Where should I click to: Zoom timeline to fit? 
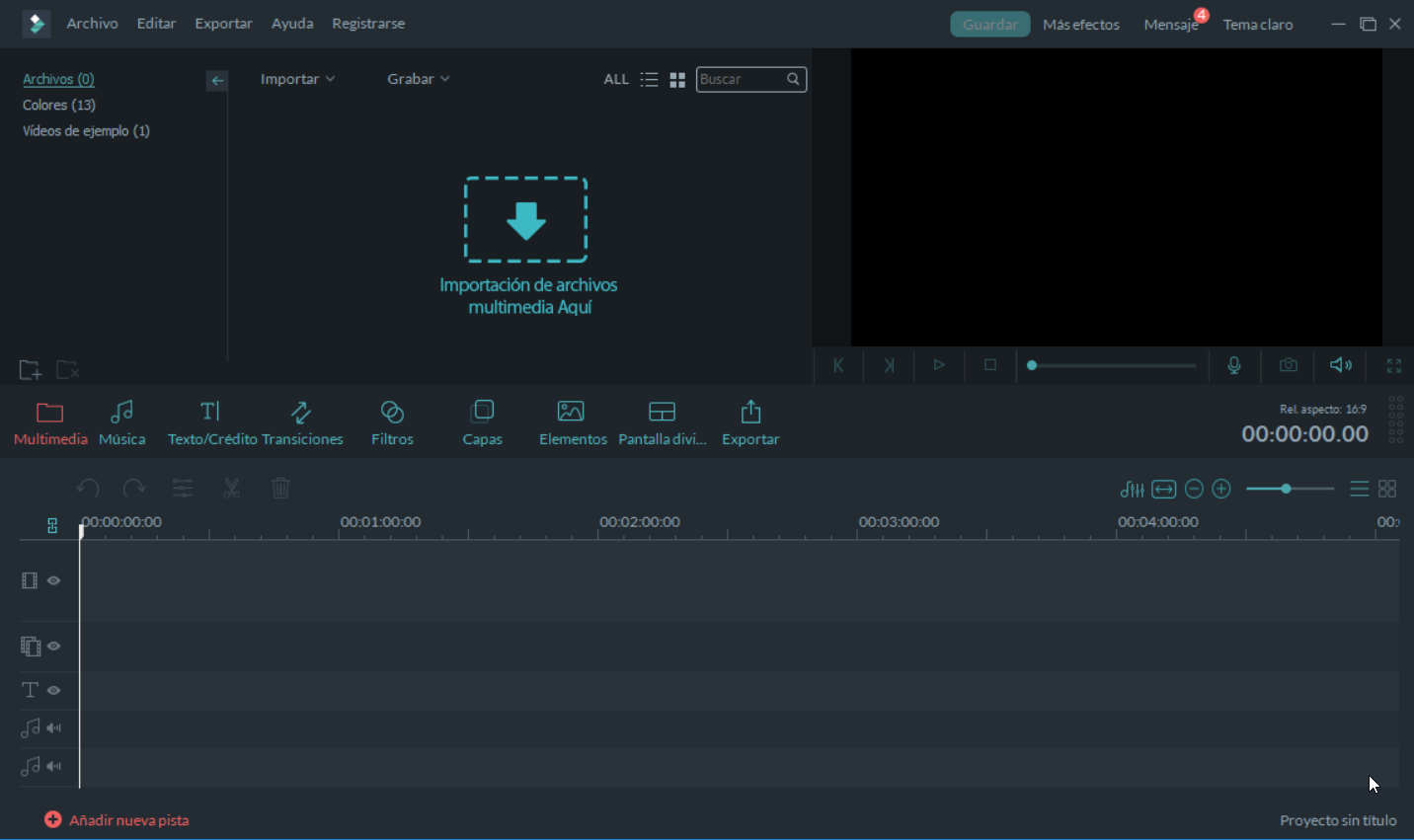coord(1164,490)
